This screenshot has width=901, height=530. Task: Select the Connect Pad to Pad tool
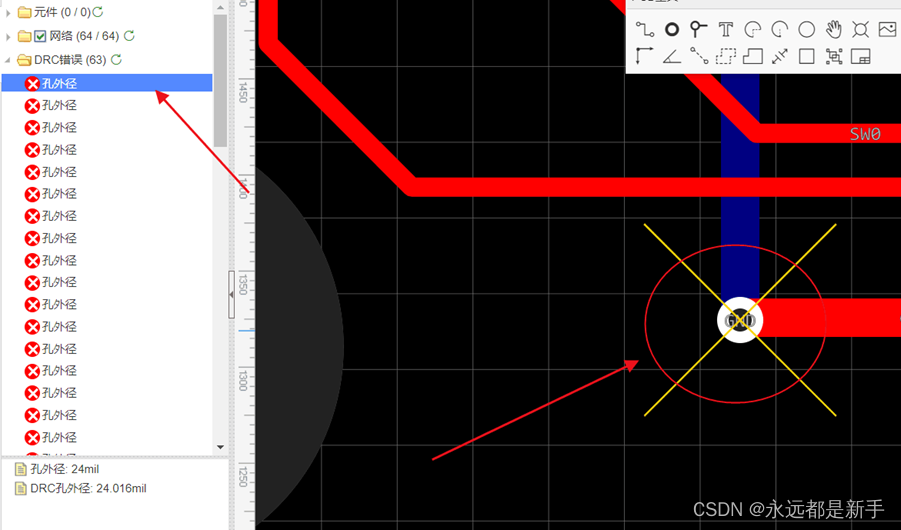[x=699, y=56]
